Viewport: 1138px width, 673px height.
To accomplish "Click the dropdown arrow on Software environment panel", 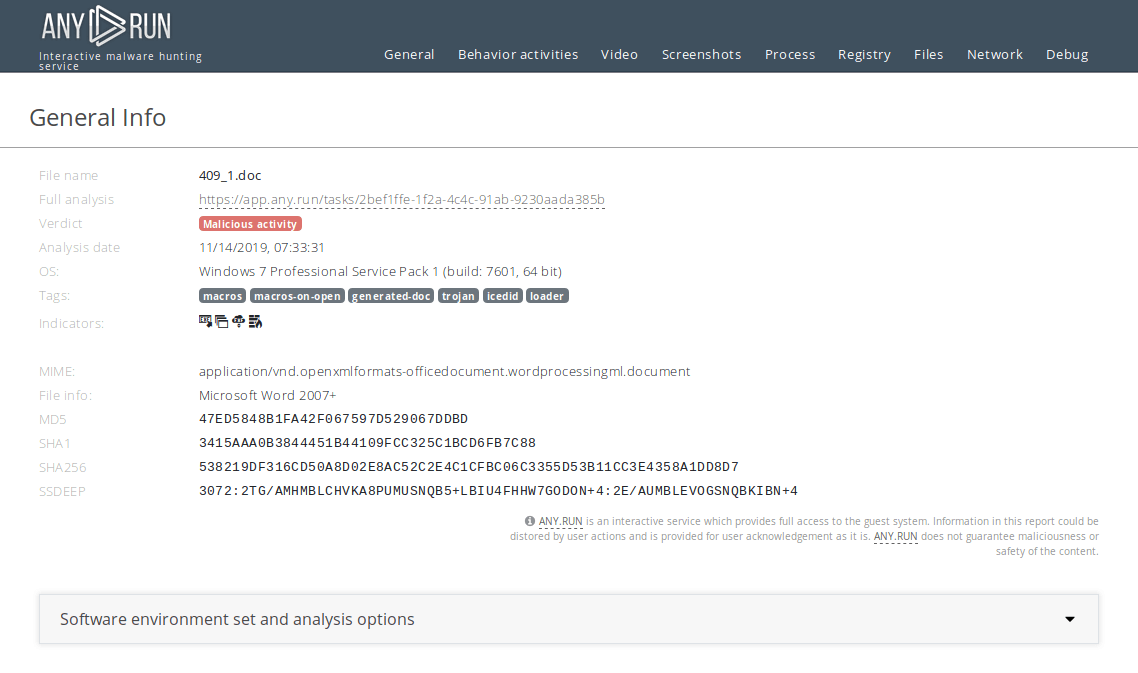I will point(1069,619).
